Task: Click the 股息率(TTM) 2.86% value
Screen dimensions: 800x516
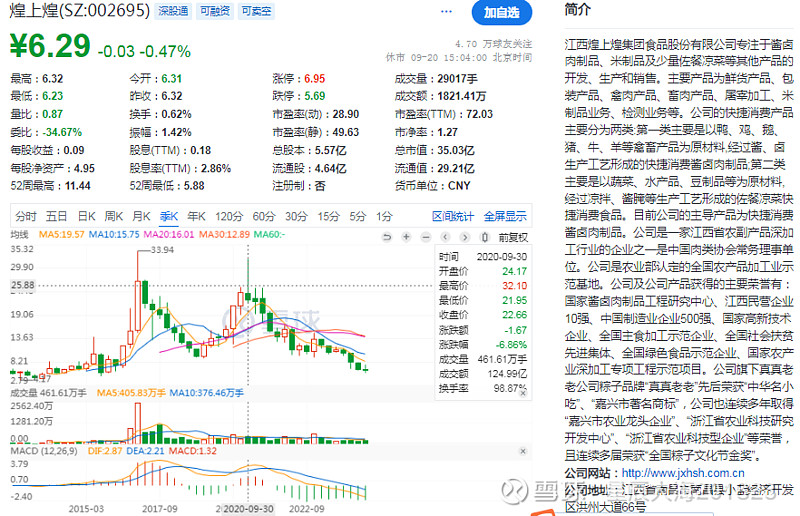Action: (180, 168)
